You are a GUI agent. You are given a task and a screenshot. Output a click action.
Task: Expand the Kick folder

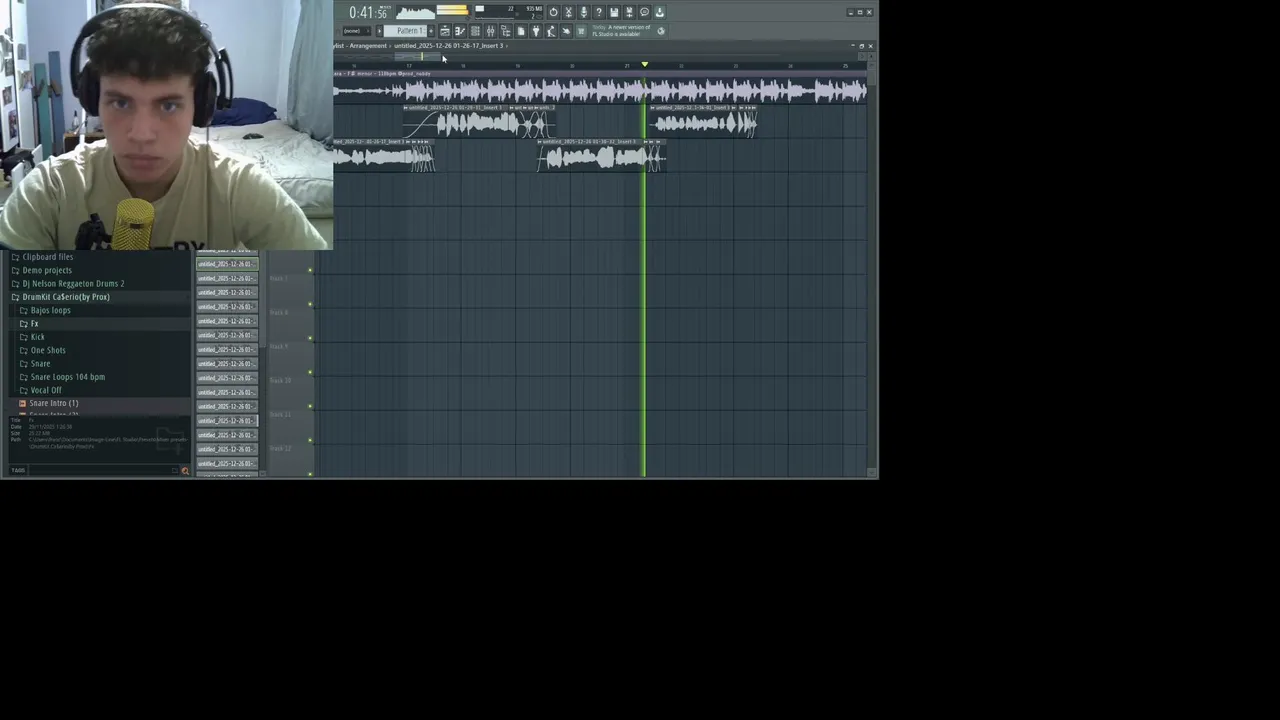[x=37, y=337]
